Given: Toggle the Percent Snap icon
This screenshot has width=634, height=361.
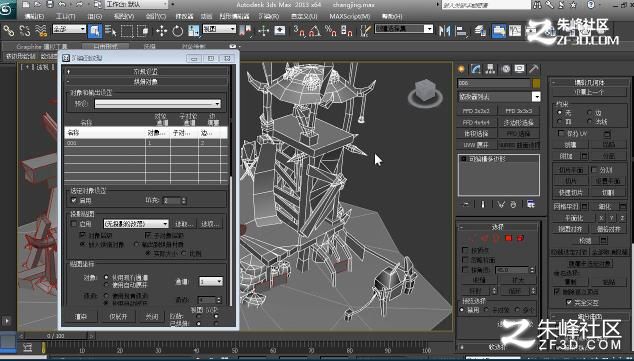Looking at the screenshot, I should [331, 31].
